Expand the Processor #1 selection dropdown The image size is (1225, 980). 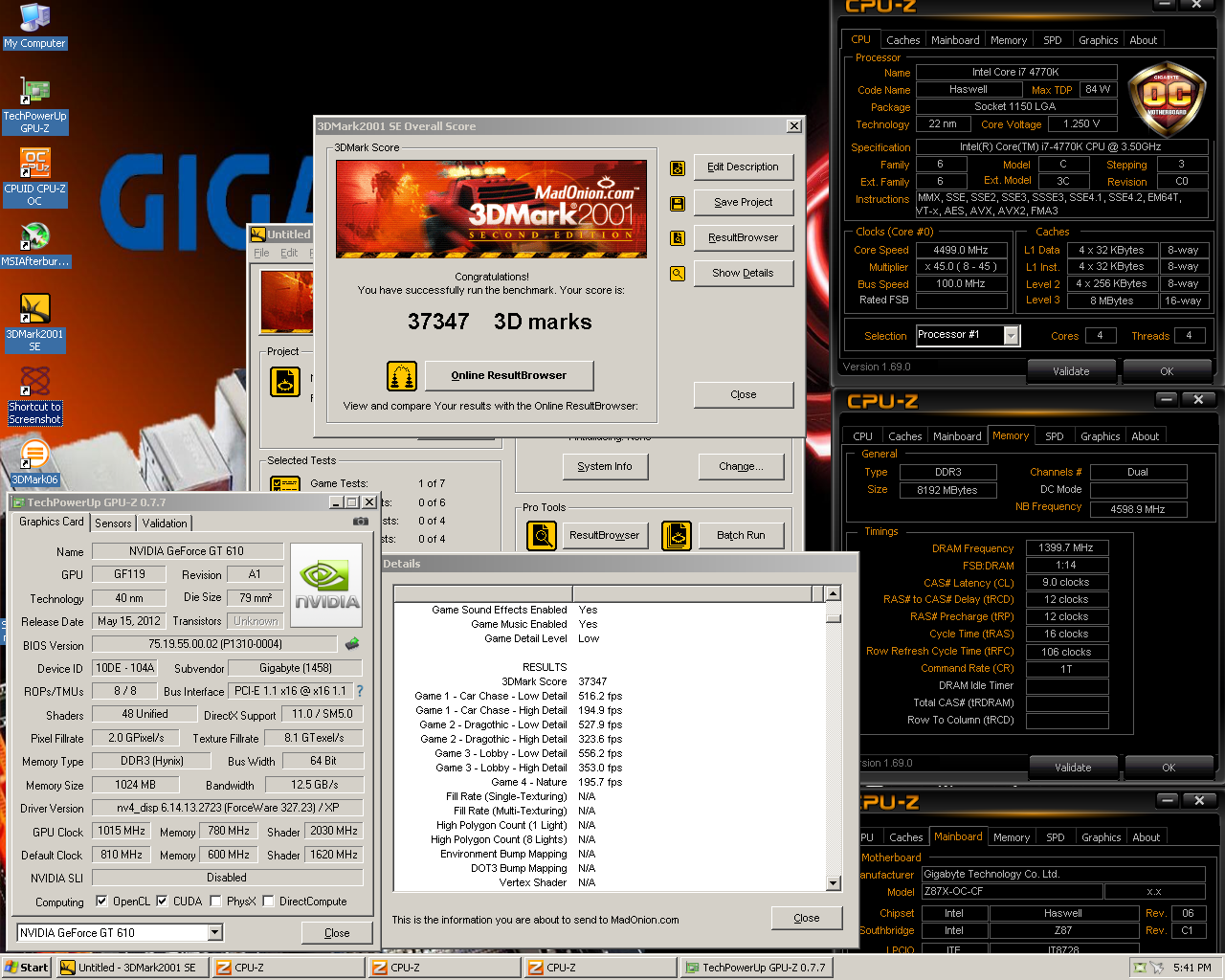1011,335
